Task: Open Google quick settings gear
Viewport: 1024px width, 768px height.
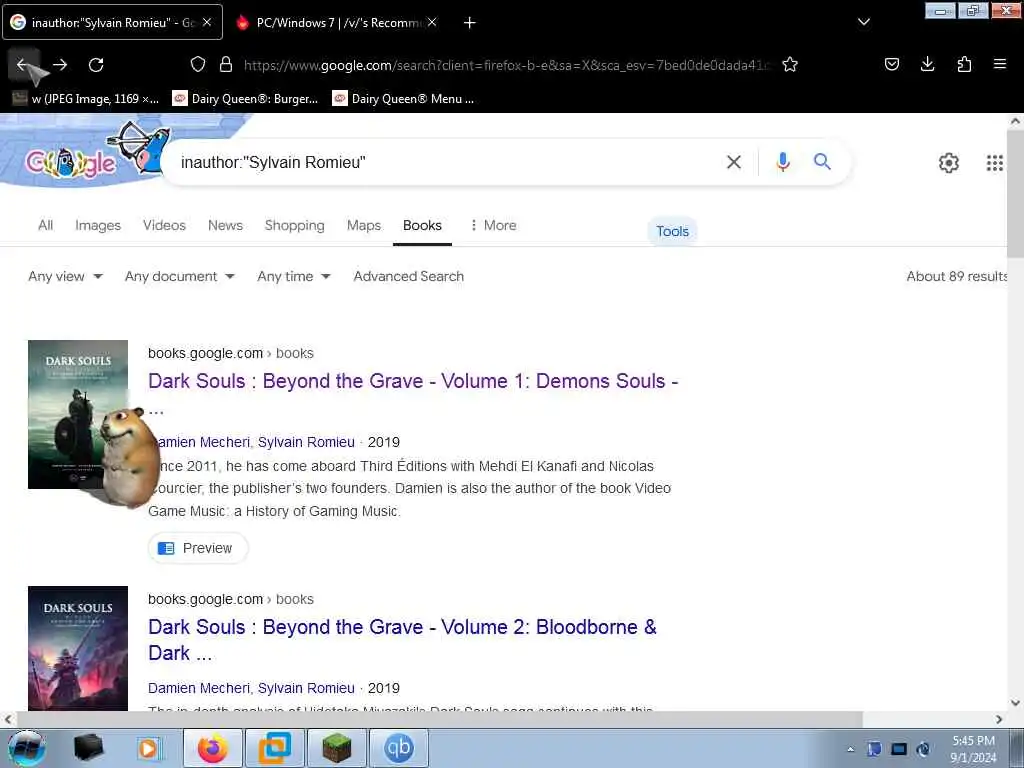Action: tap(949, 163)
